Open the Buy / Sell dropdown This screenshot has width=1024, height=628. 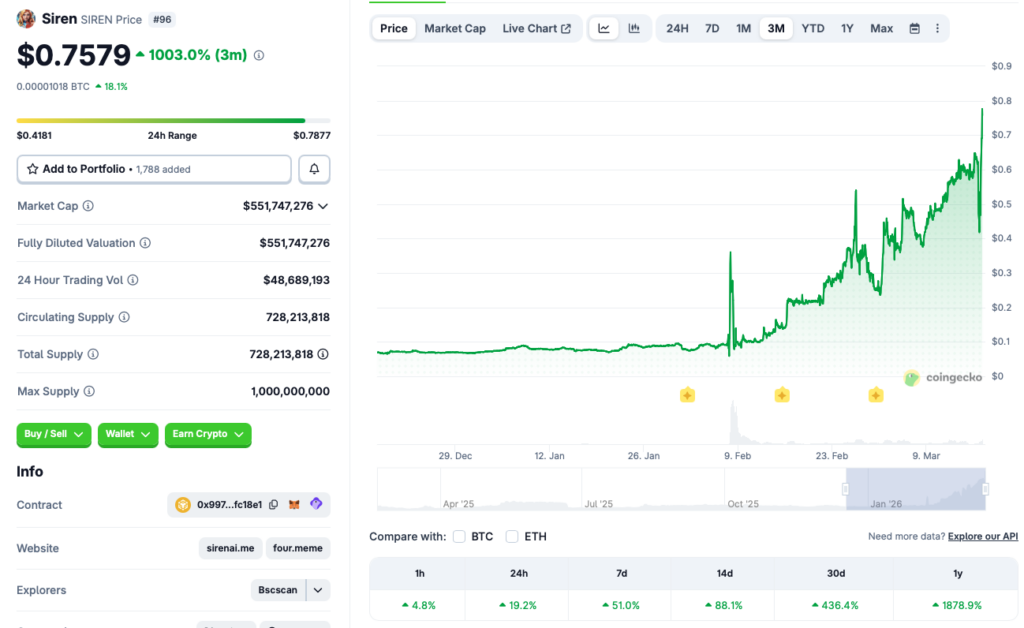(x=54, y=434)
